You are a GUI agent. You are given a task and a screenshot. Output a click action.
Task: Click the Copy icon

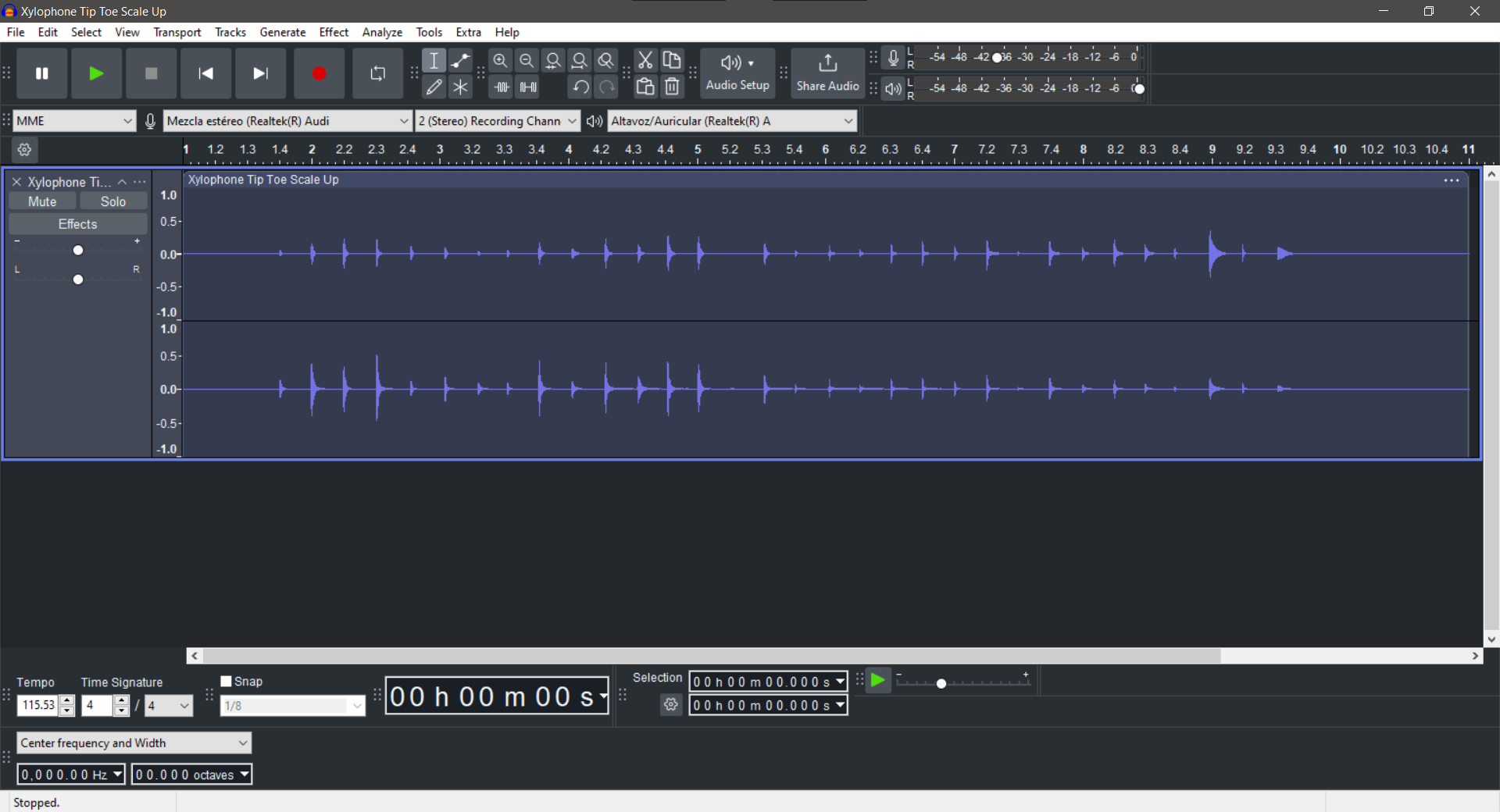coord(672,60)
